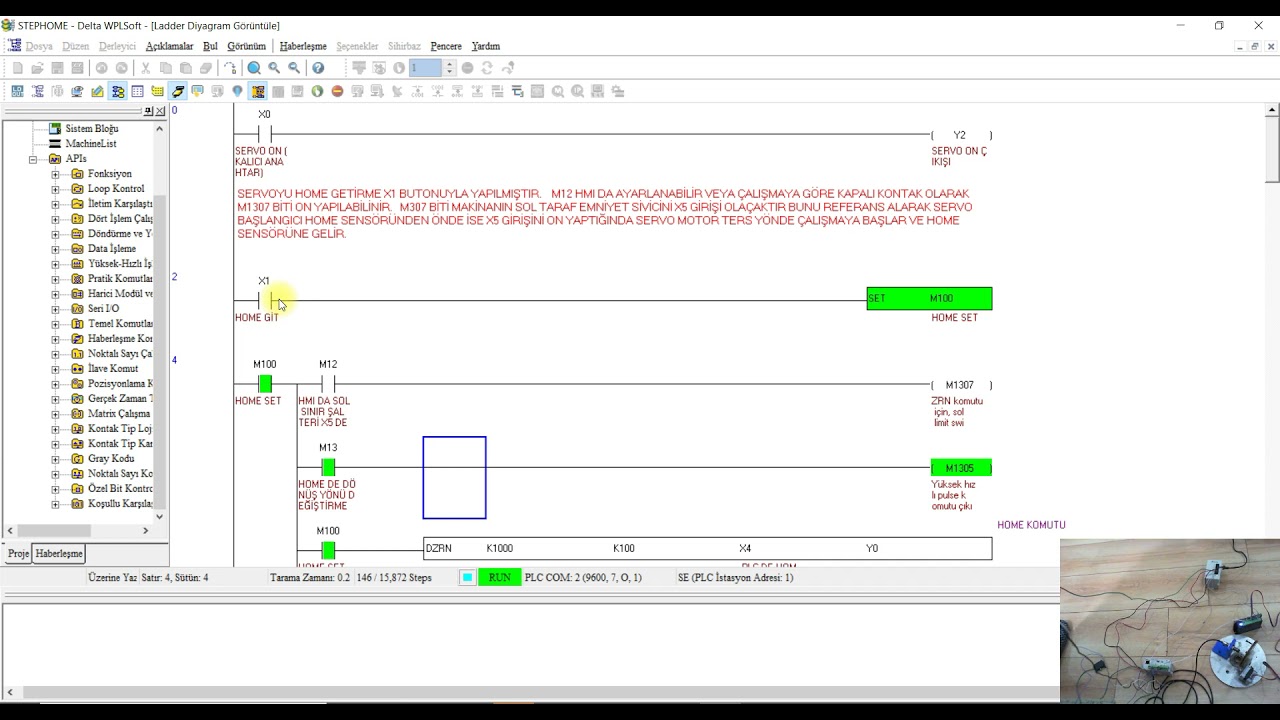Click the edit comments pencil icon
Viewport: 1280px width, 720px height.
(97, 91)
